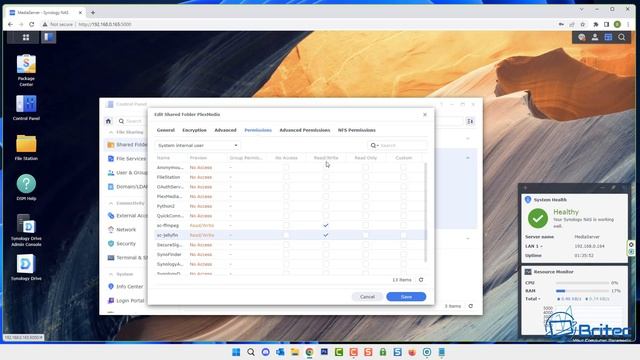Uncheck Read/Write for sc-jellyfin
This screenshot has height=360, width=640.
326,235
